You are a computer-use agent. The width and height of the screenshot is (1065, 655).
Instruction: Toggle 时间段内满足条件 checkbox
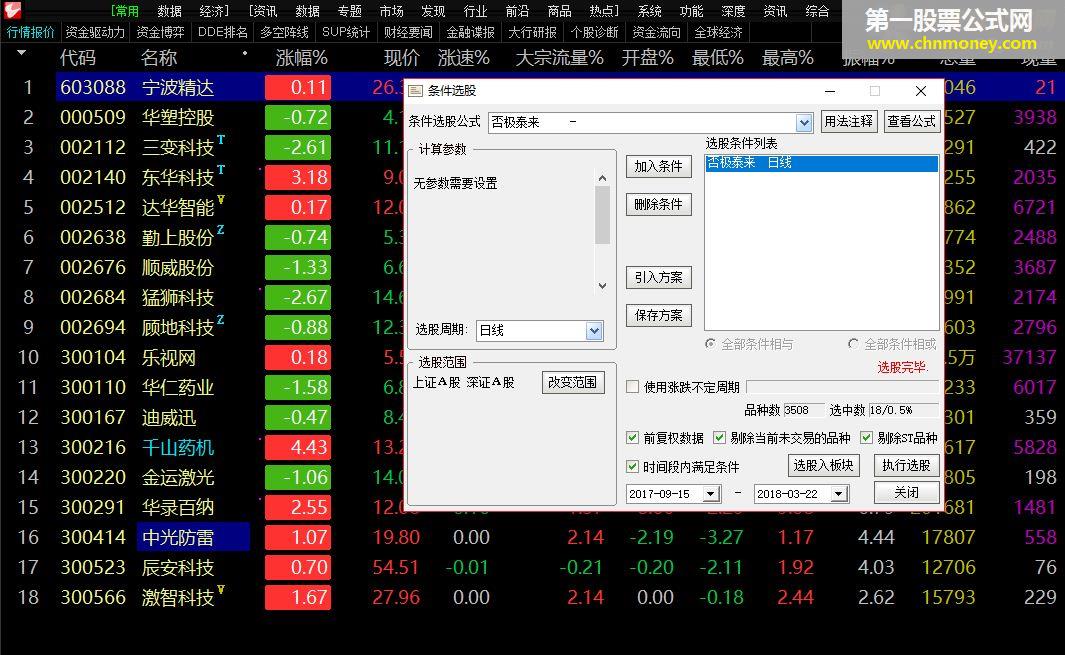[x=632, y=467]
